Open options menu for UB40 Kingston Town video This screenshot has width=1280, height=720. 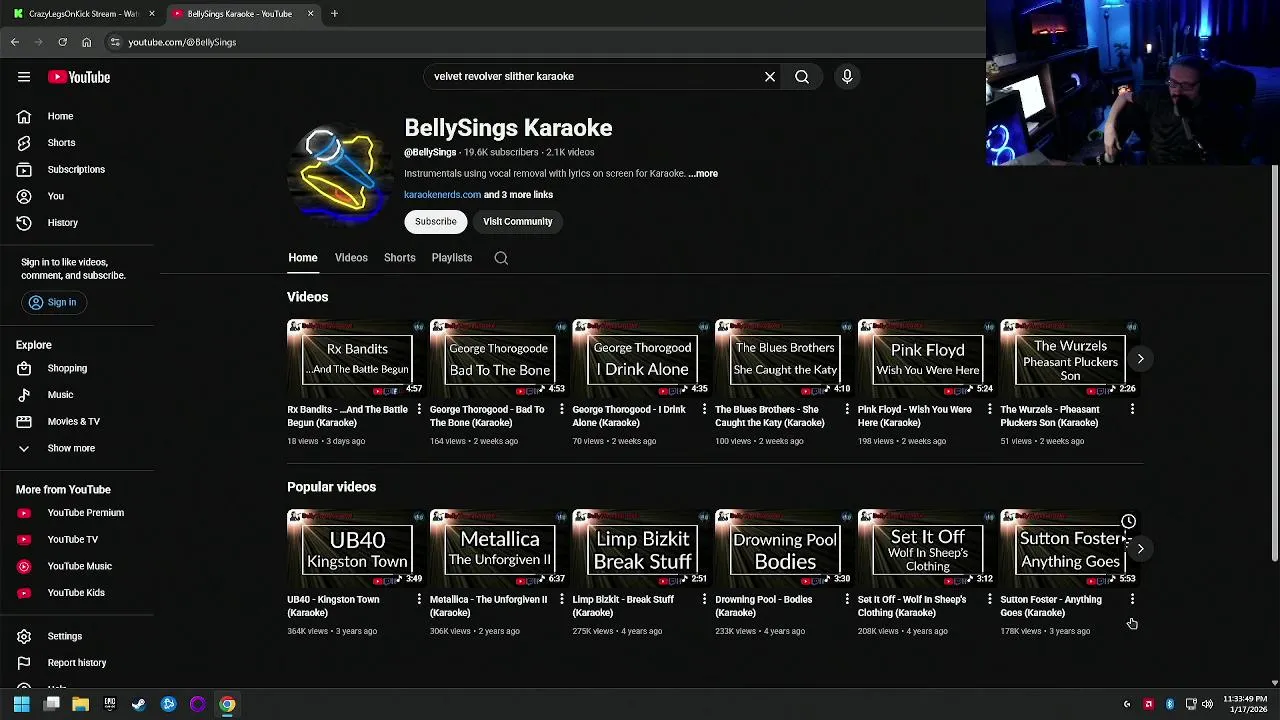pos(419,599)
